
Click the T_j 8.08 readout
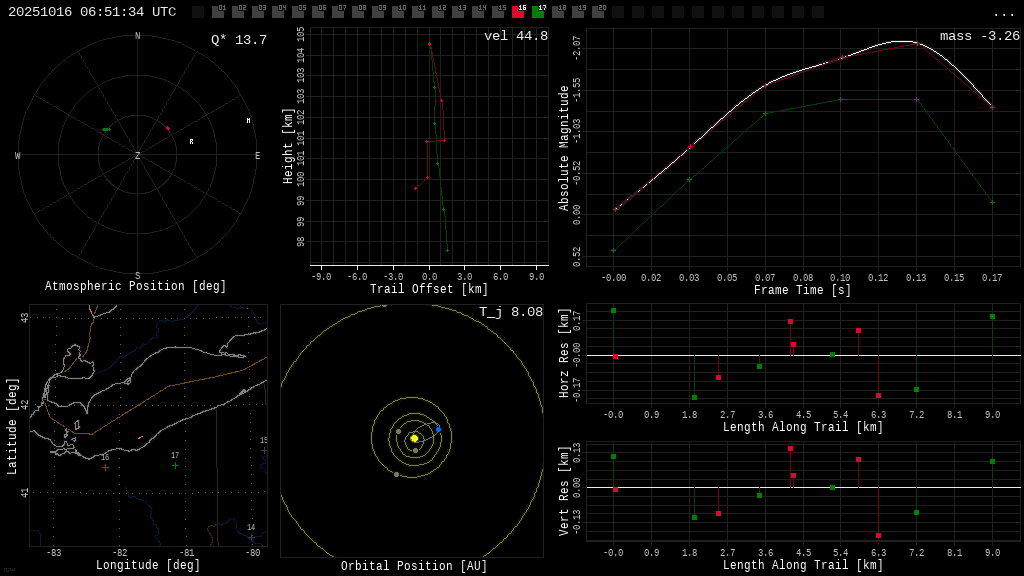510,312
